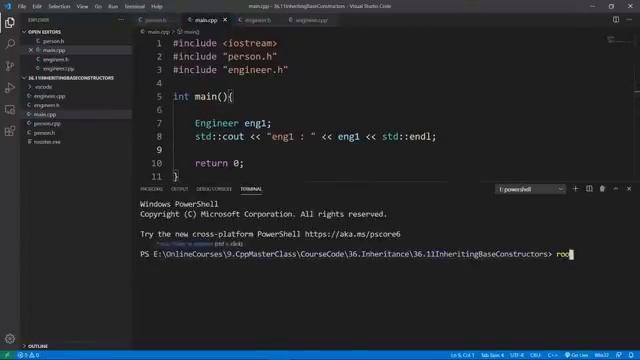Click Go Live in the status bar

(x=576, y=355)
